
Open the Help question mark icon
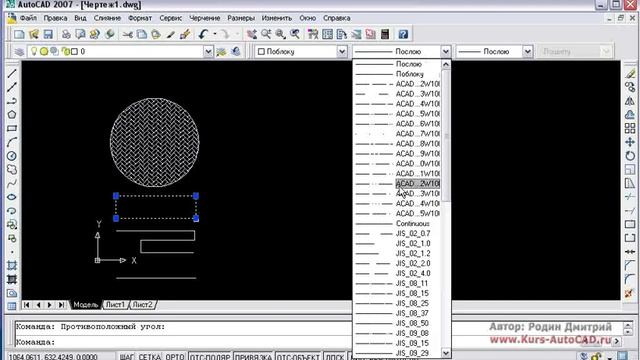click(x=403, y=34)
